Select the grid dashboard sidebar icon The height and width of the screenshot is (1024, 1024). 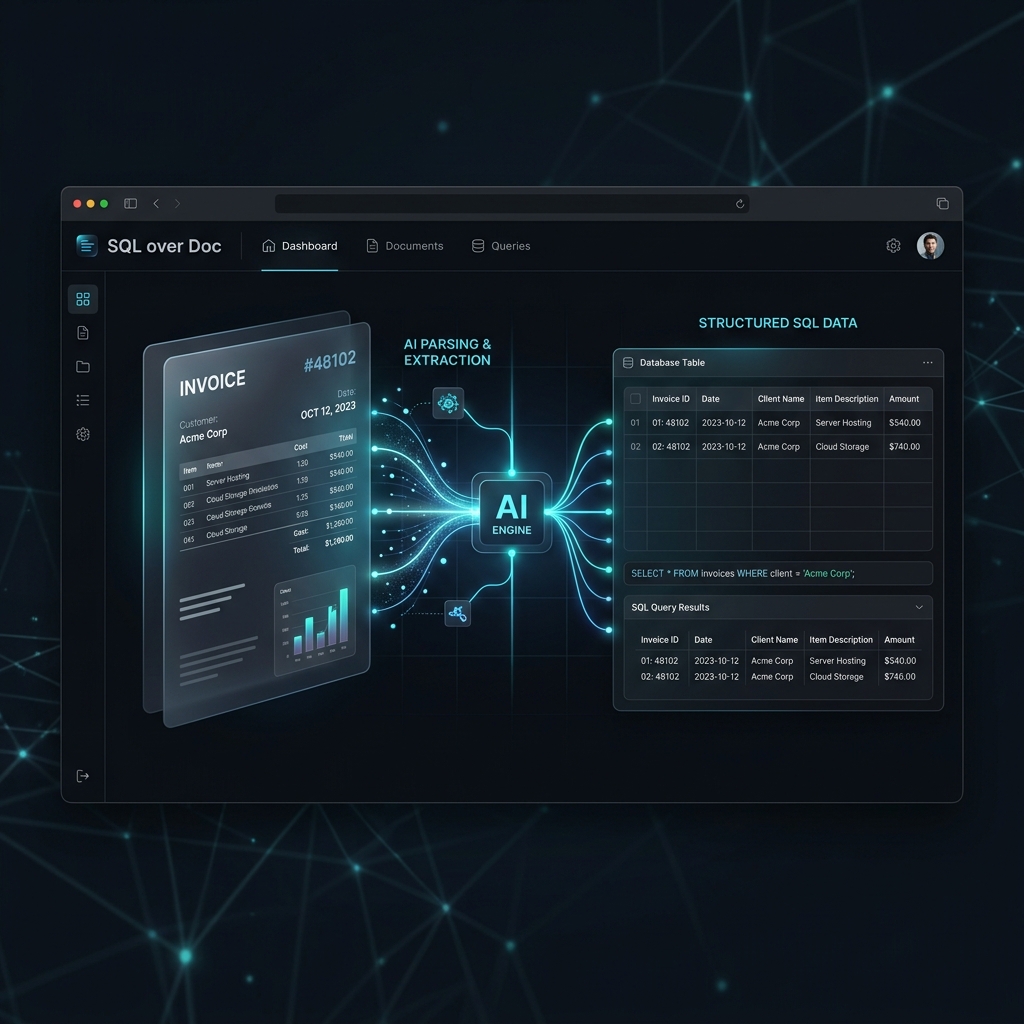pyautogui.click(x=83, y=299)
